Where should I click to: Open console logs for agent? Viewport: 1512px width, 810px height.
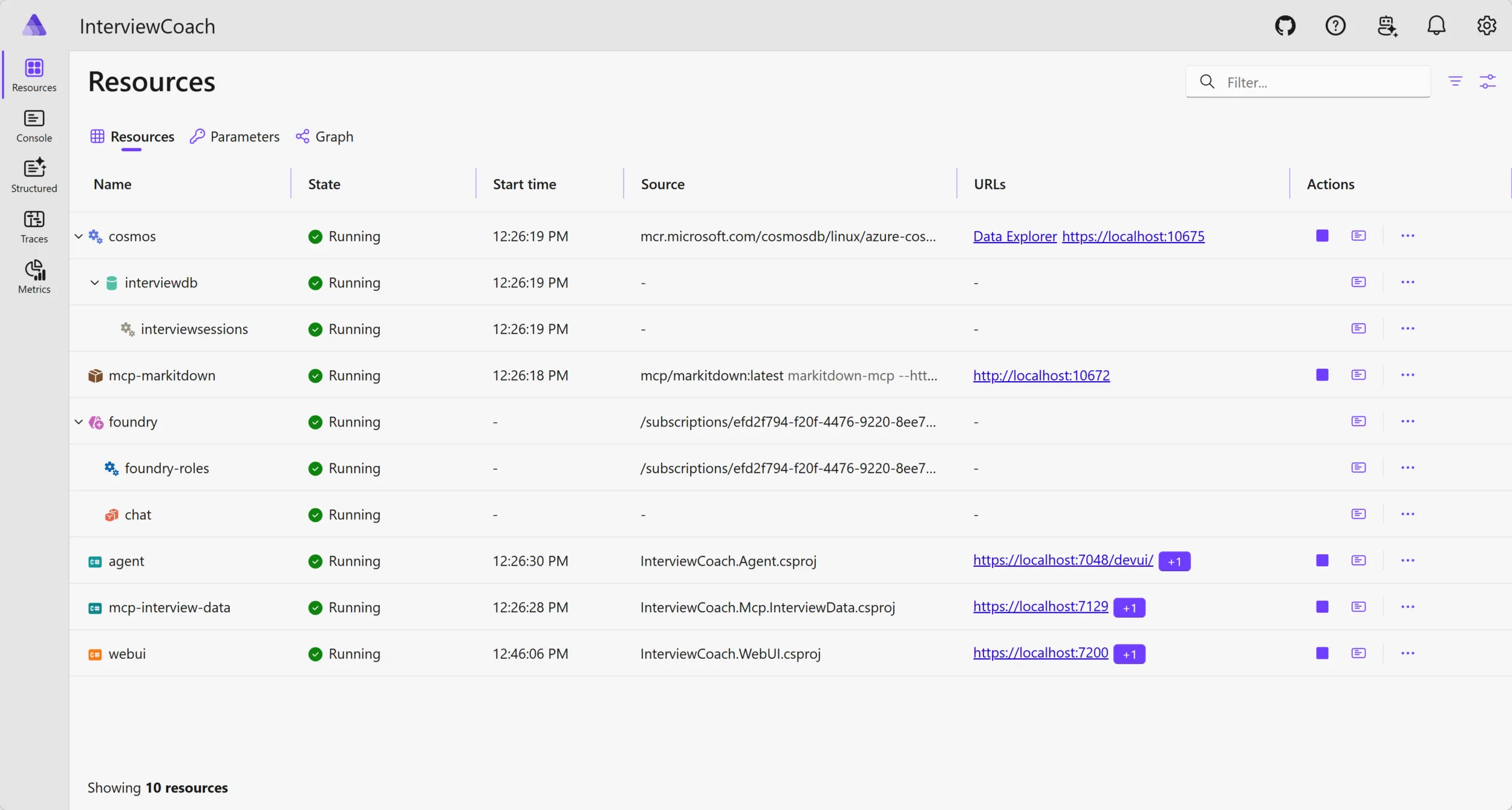coord(1358,560)
